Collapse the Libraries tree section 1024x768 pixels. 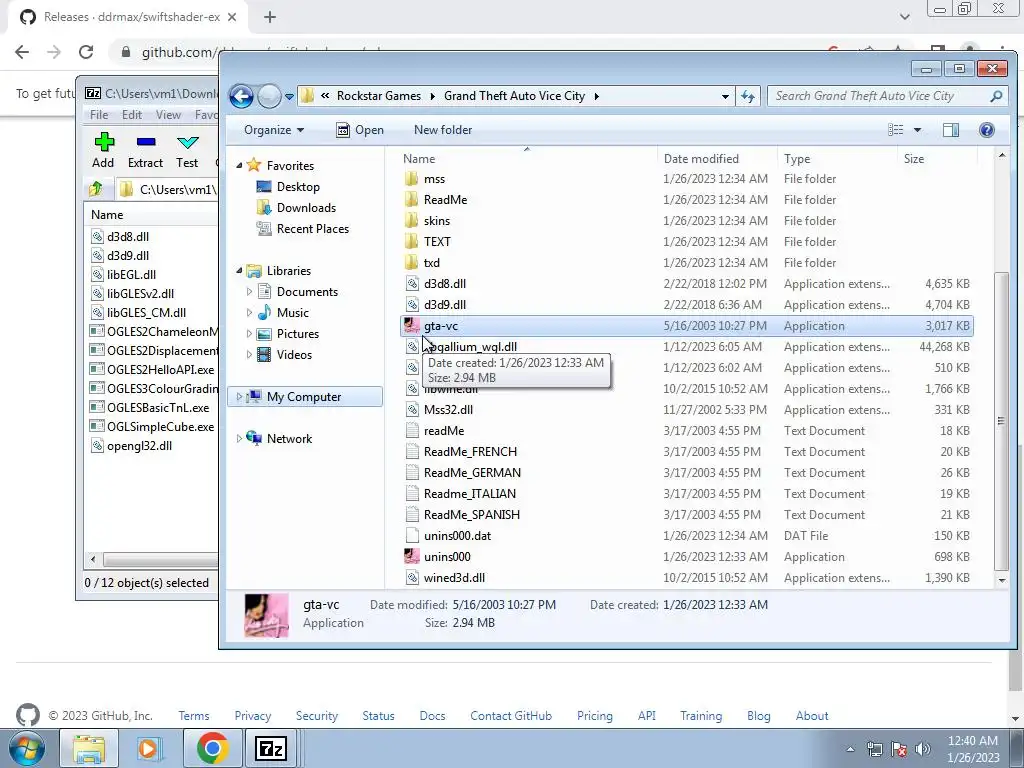(x=239, y=270)
